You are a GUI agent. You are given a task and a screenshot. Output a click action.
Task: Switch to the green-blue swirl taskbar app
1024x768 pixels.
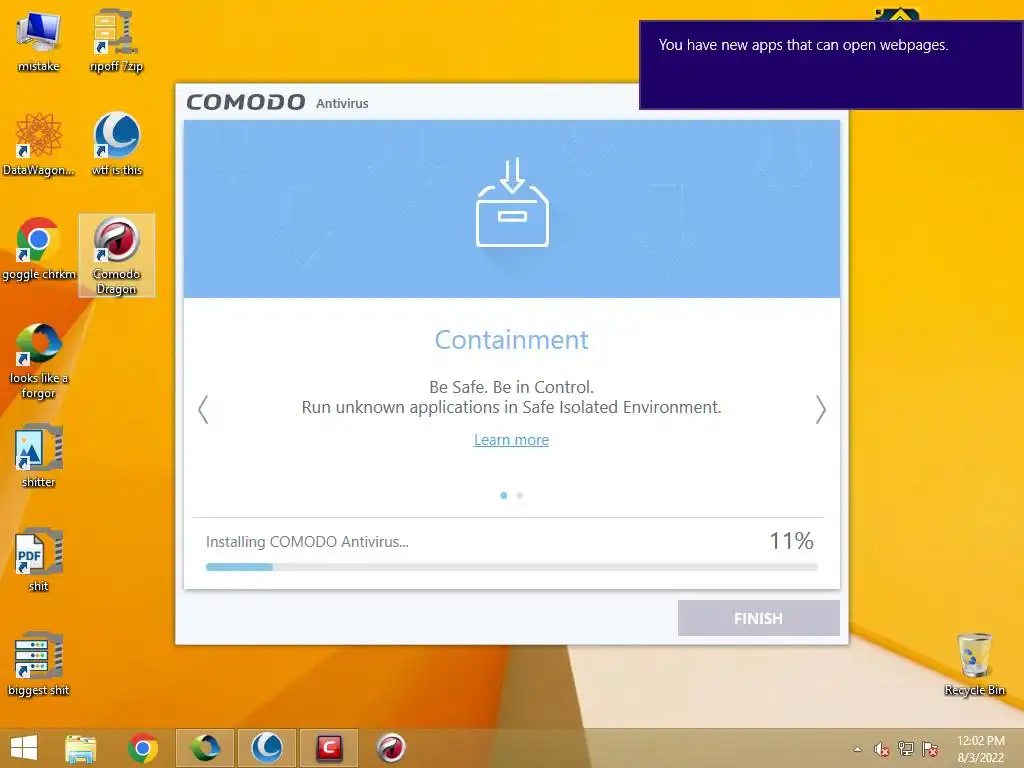pyautogui.click(x=204, y=748)
